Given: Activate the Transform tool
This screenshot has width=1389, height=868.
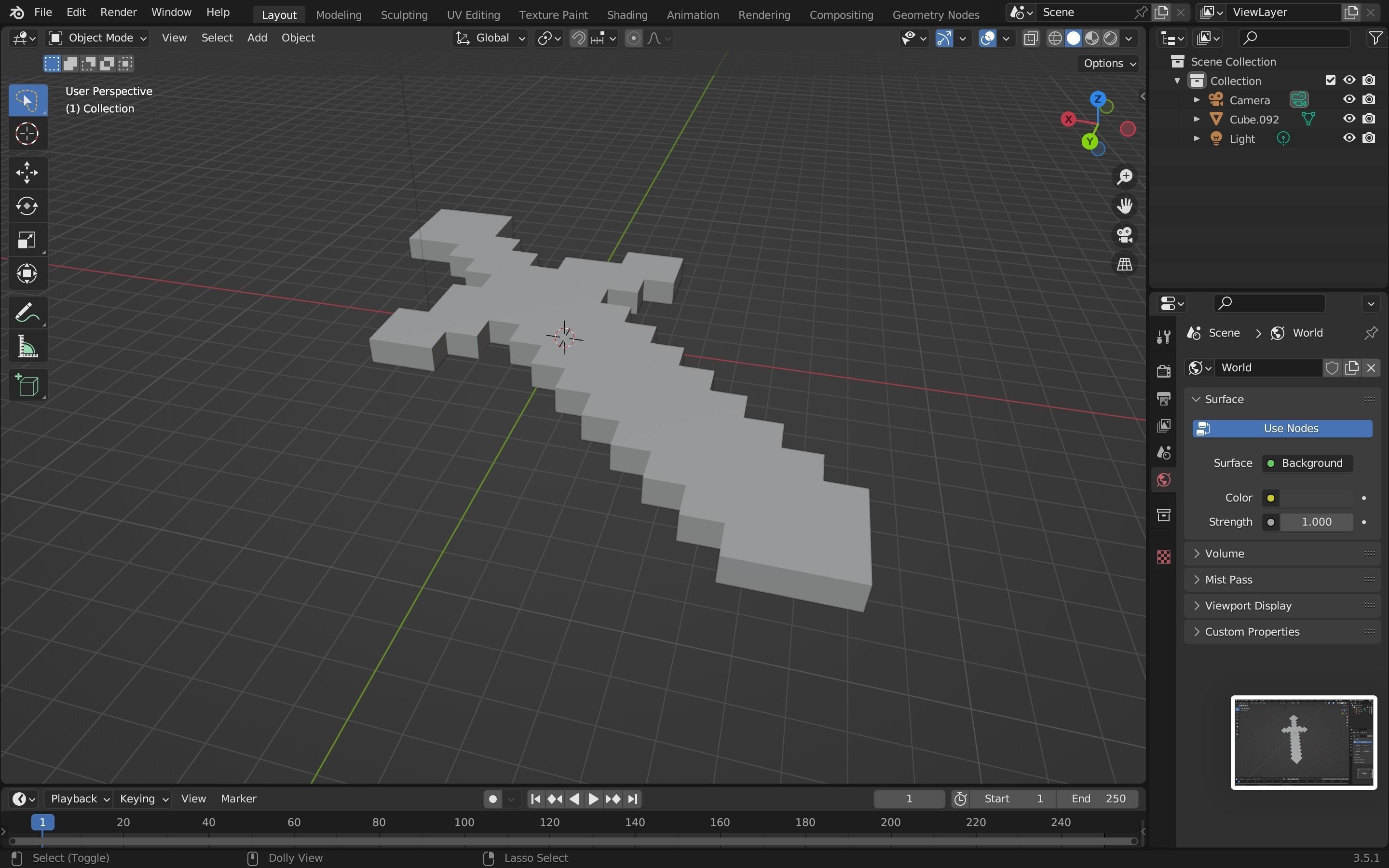Looking at the screenshot, I should [x=27, y=274].
